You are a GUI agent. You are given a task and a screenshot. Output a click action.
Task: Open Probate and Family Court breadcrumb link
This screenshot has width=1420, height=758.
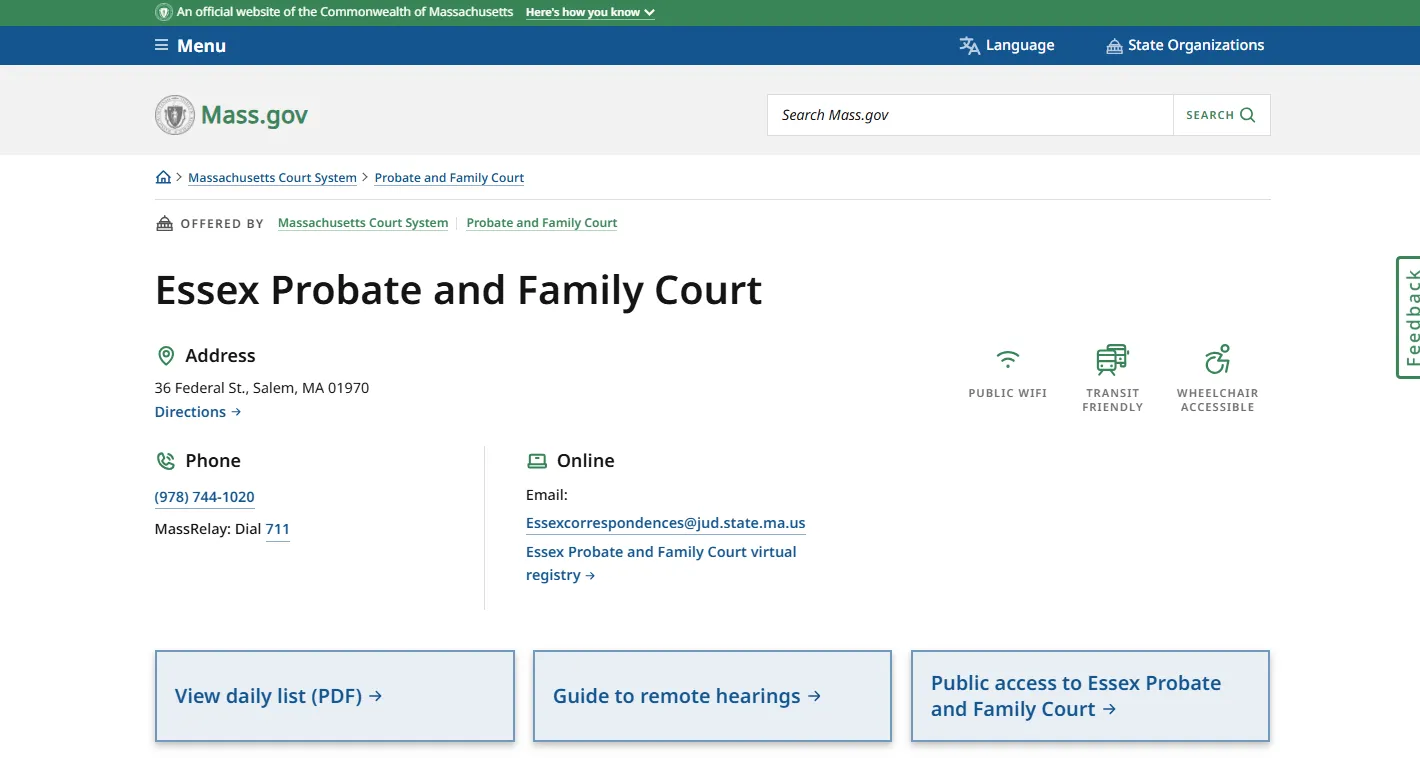[x=449, y=178]
